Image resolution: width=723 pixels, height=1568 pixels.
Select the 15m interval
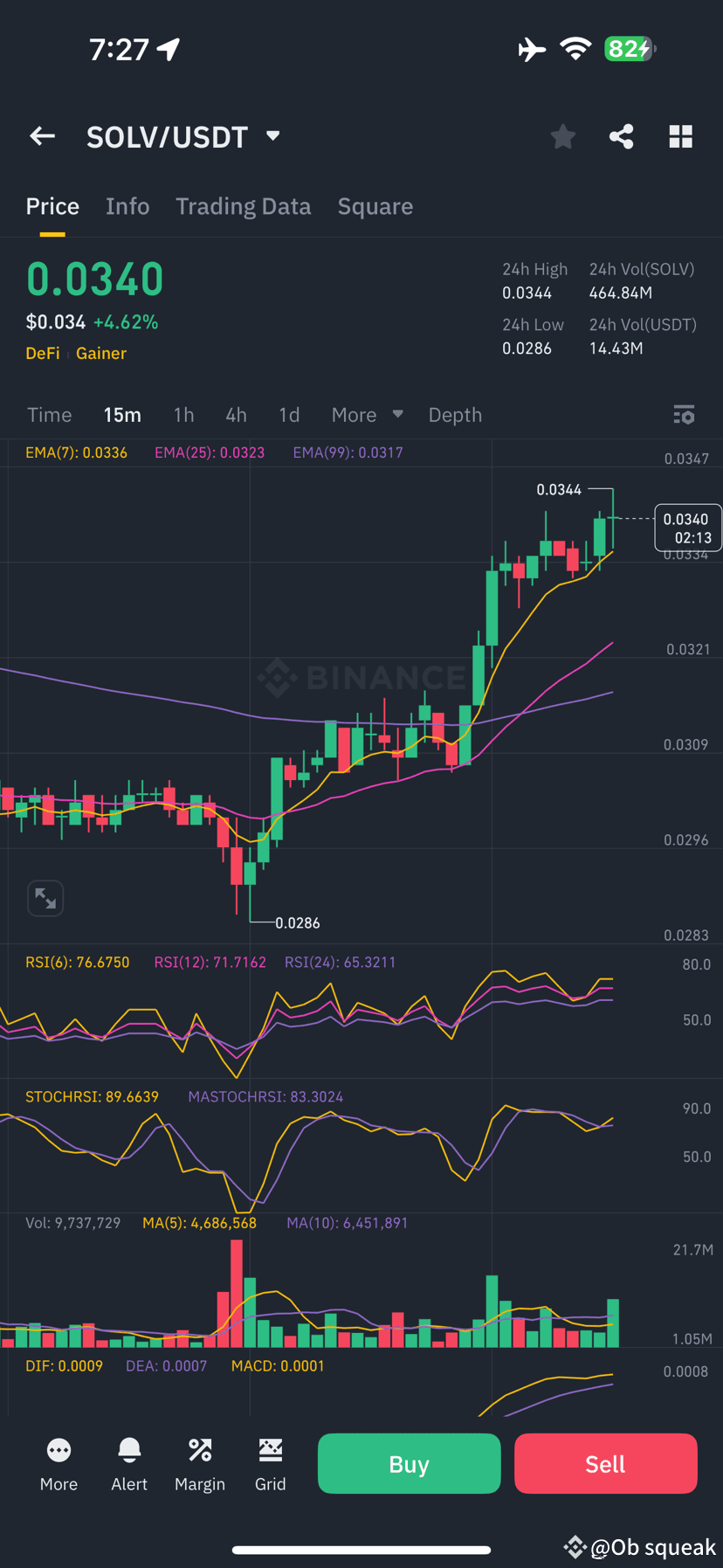[122, 415]
